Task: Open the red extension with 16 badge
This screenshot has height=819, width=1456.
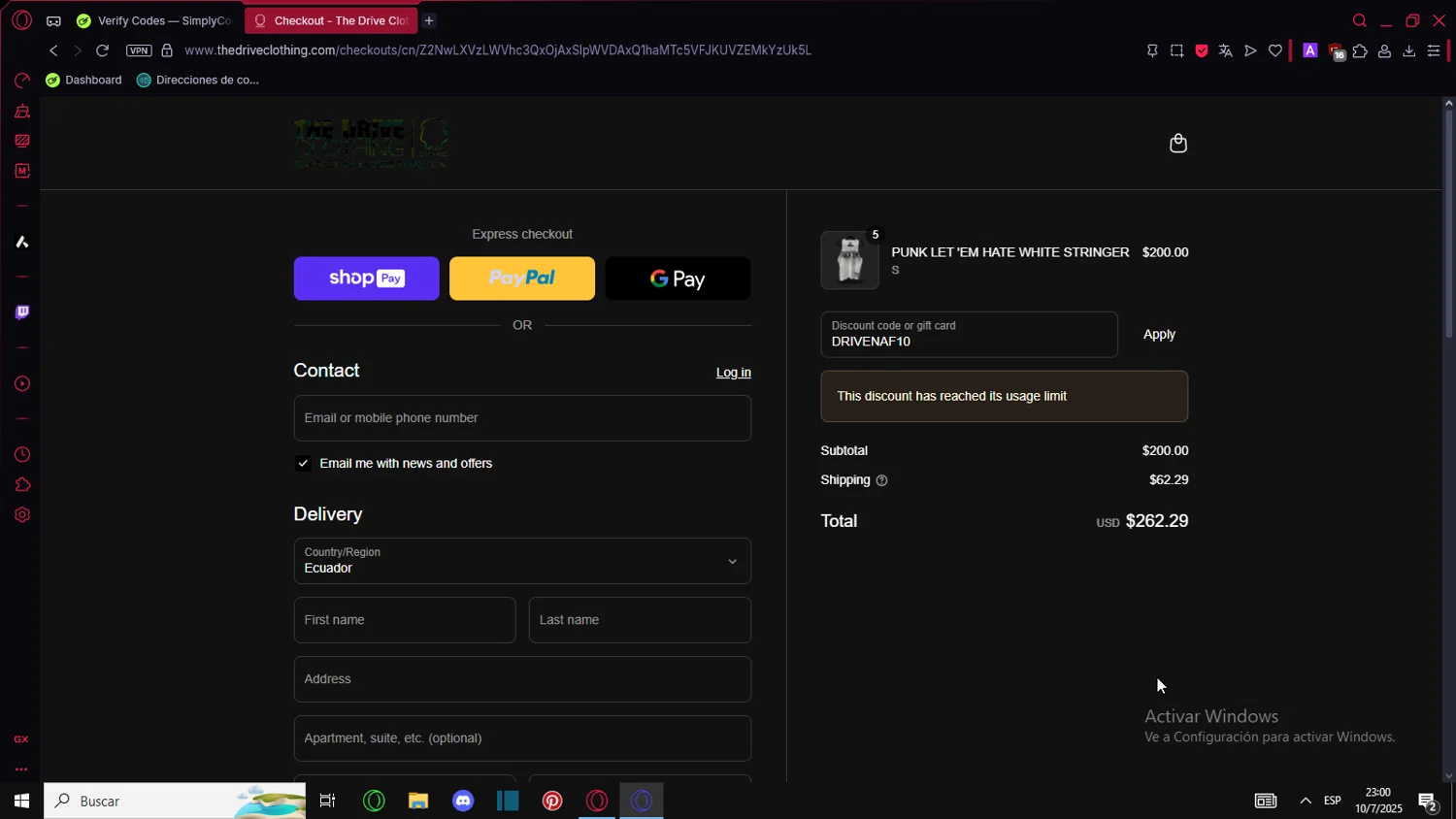Action: pyautogui.click(x=1336, y=51)
